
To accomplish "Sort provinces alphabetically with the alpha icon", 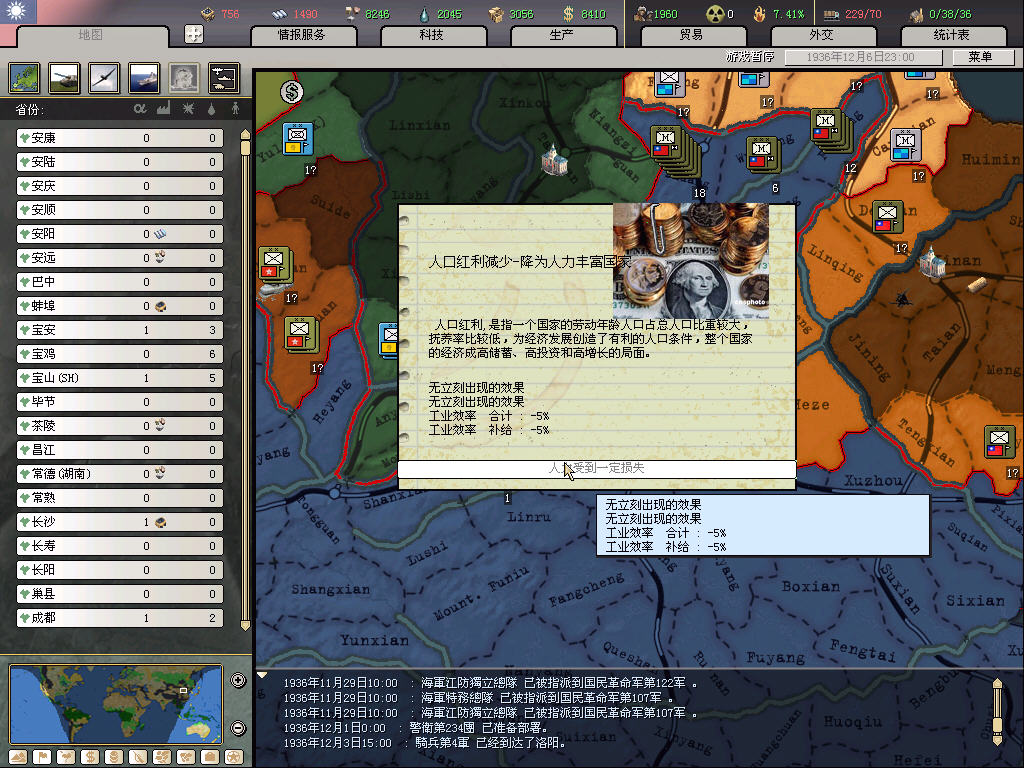I will click(x=140, y=108).
